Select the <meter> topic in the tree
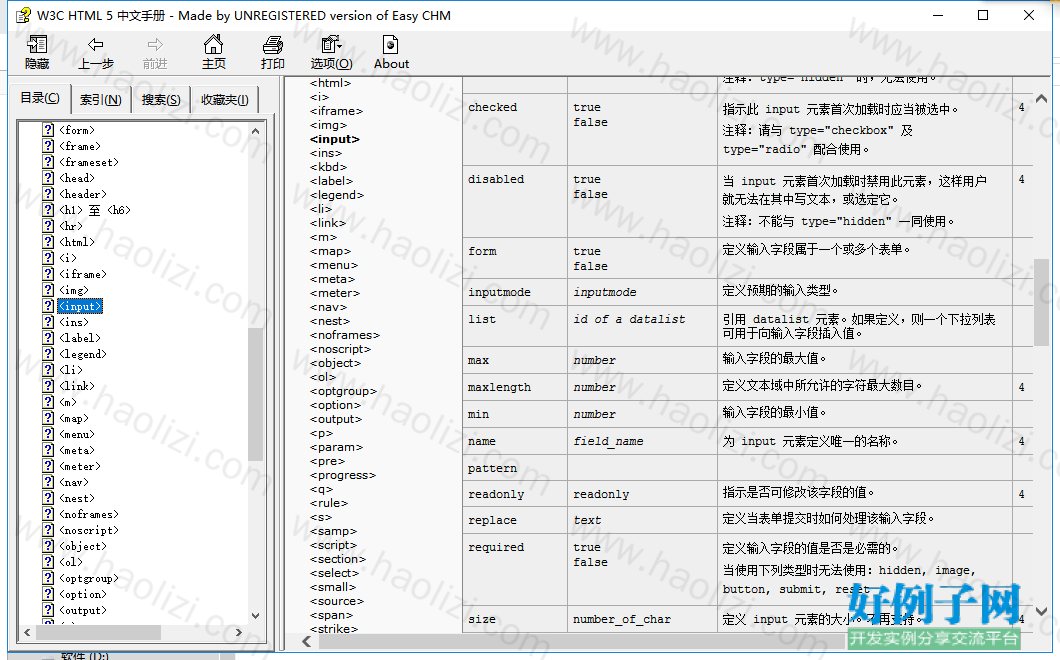This screenshot has height=660, width=1060. (80, 467)
